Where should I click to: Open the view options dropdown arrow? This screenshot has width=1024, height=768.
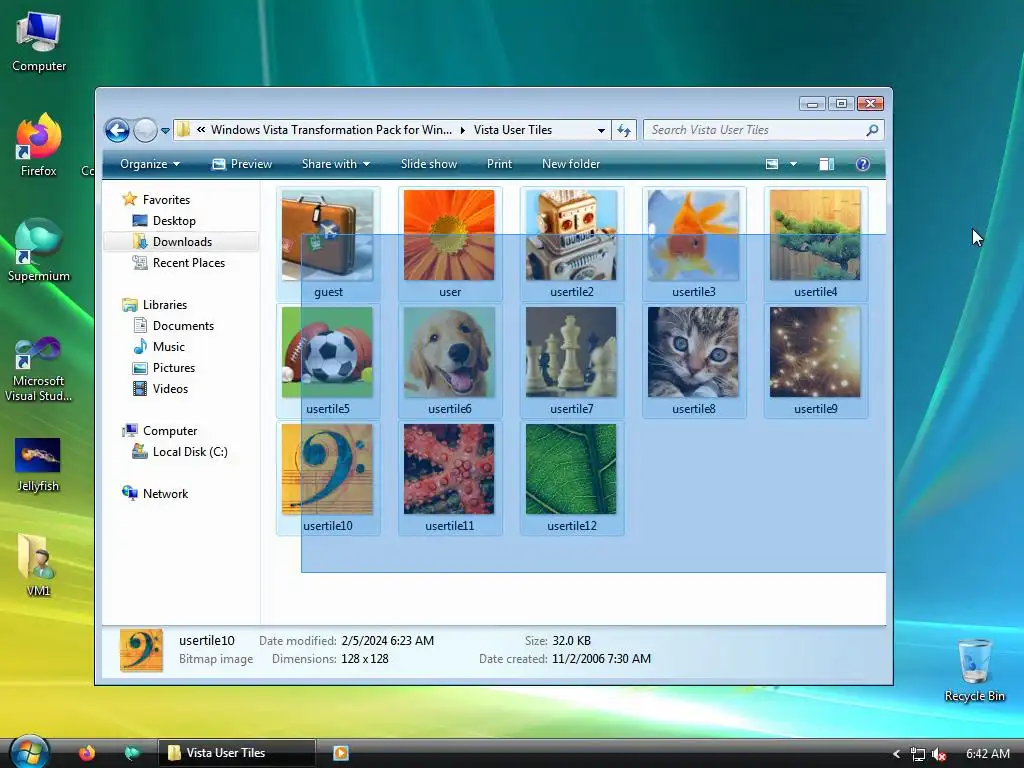click(x=793, y=164)
